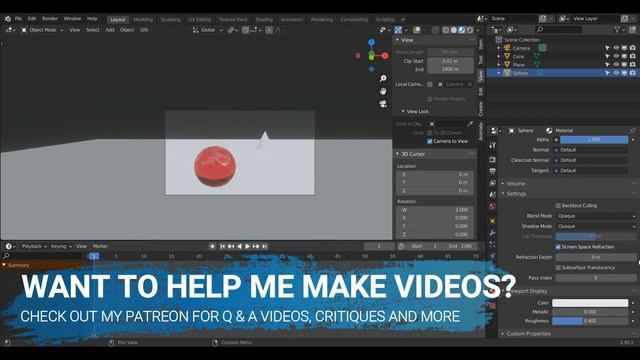Click the pan hand icon in viewport
This screenshot has width=640, height=360.
point(383,91)
